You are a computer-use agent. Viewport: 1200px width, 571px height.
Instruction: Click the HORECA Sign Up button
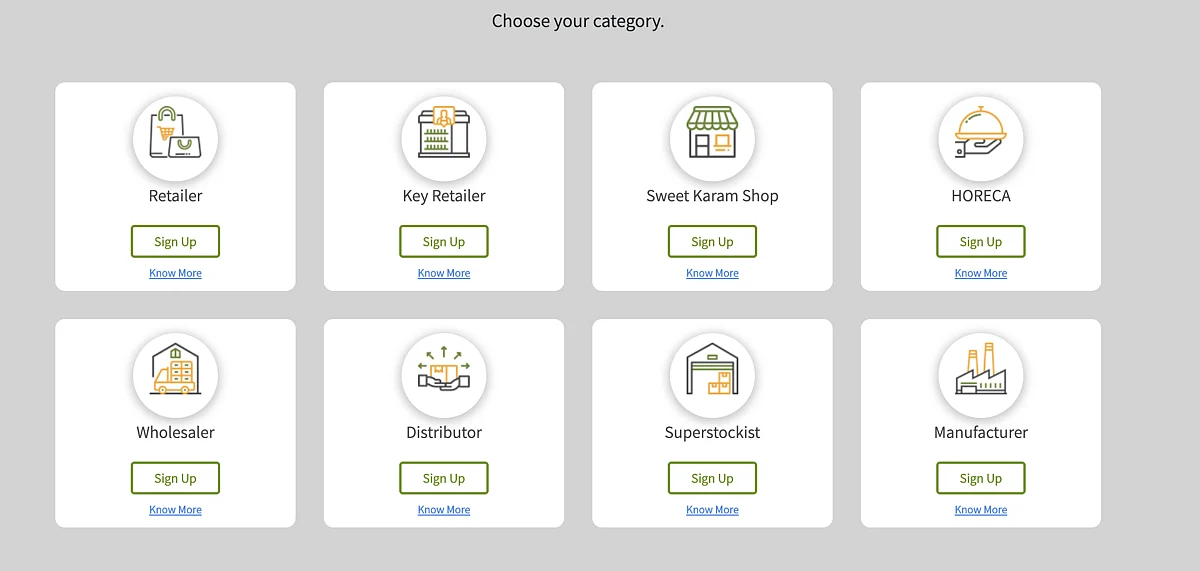pyautogui.click(x=981, y=241)
